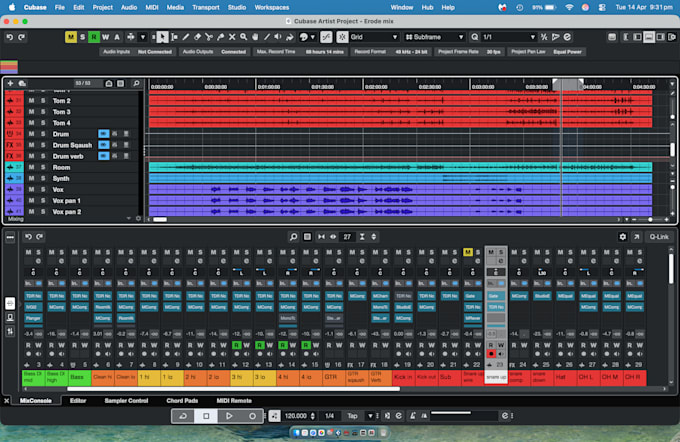Open ruler options arrow at timeline end
Screen dimensions: 680x442
point(672,84)
